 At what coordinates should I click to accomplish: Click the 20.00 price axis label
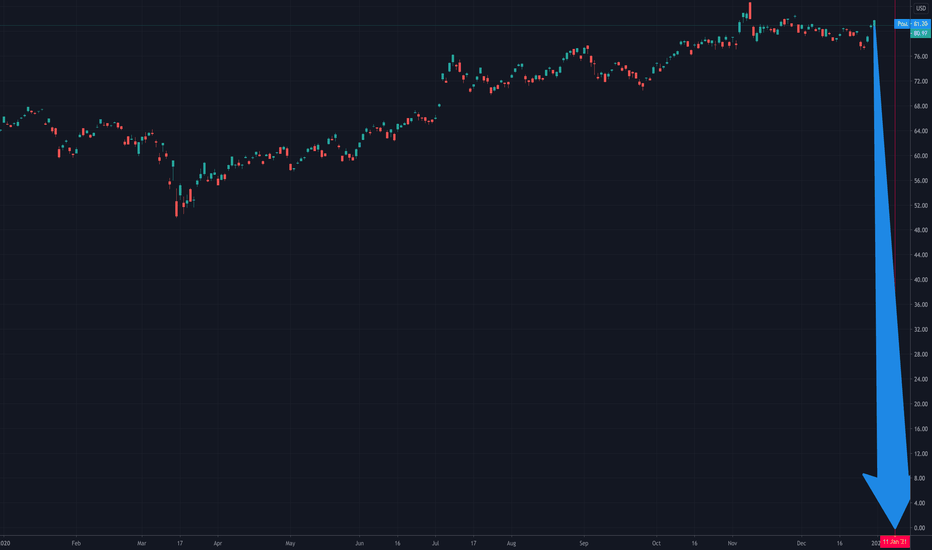coord(921,404)
